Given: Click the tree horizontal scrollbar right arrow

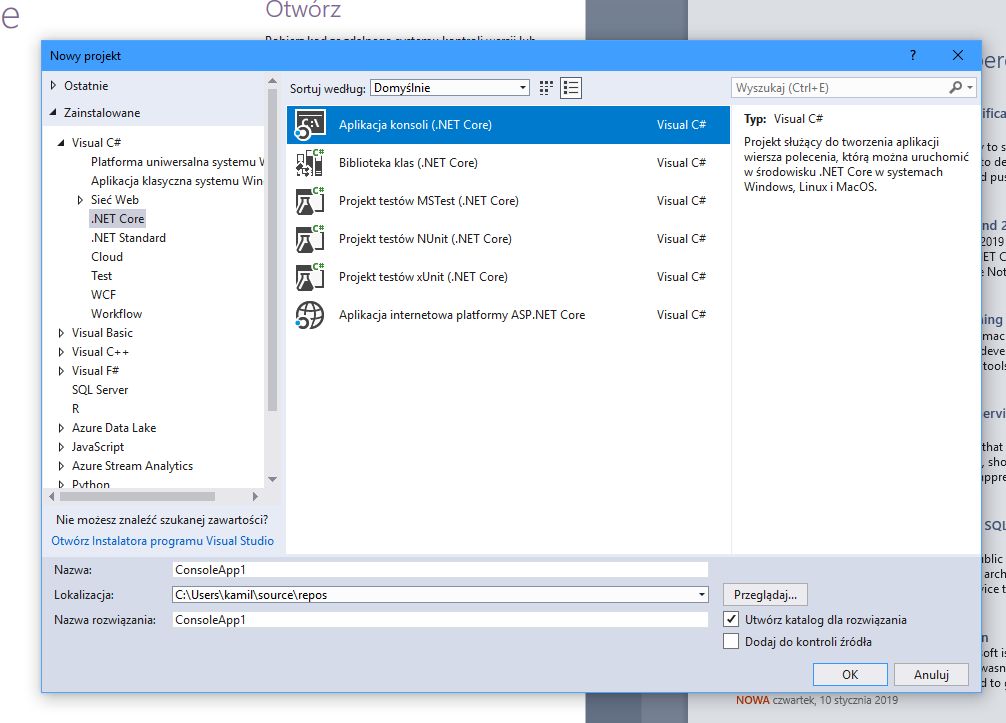Looking at the screenshot, I should pyautogui.click(x=255, y=497).
